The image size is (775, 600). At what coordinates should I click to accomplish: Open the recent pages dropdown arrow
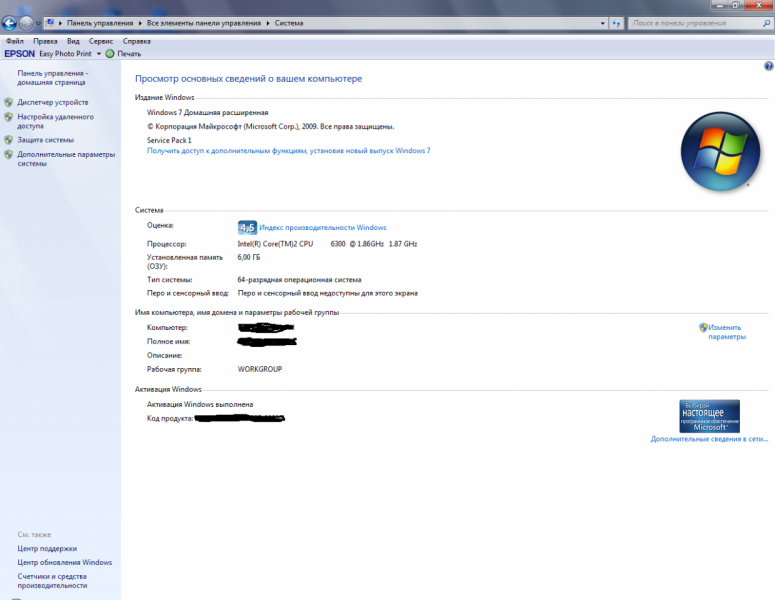[x=38, y=23]
